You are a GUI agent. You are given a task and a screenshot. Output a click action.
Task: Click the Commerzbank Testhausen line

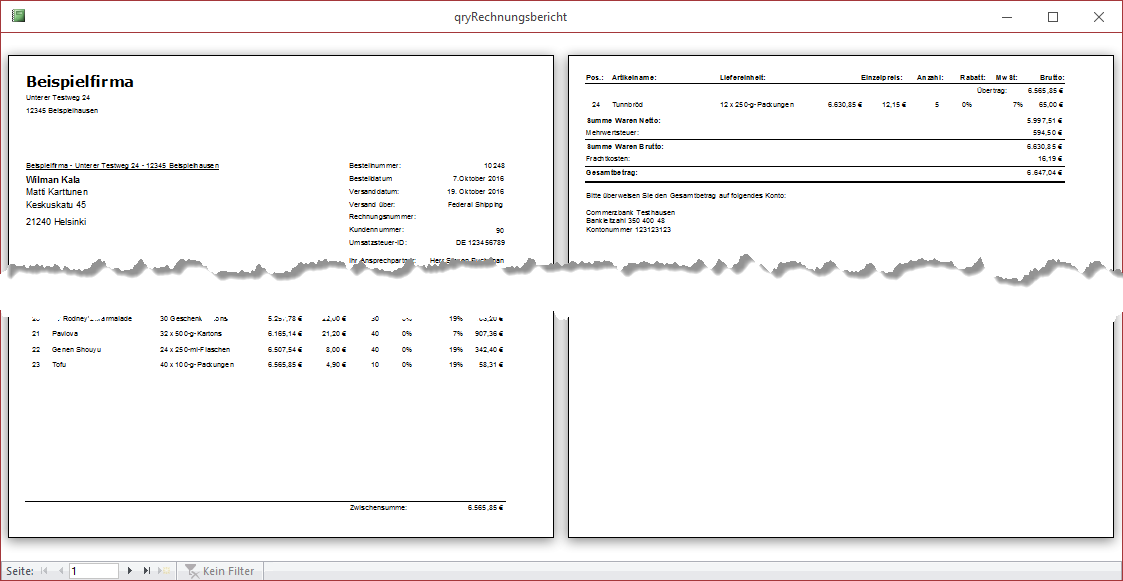630,213
